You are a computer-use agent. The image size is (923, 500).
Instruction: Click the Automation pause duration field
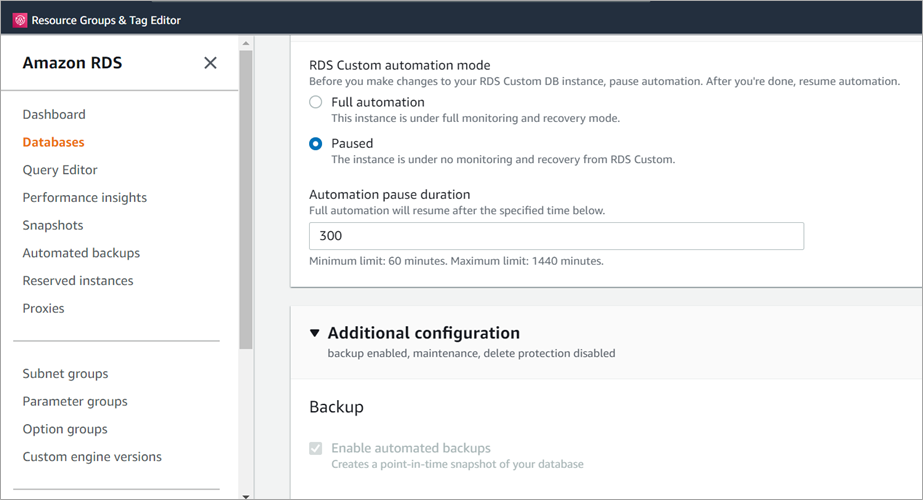point(556,236)
